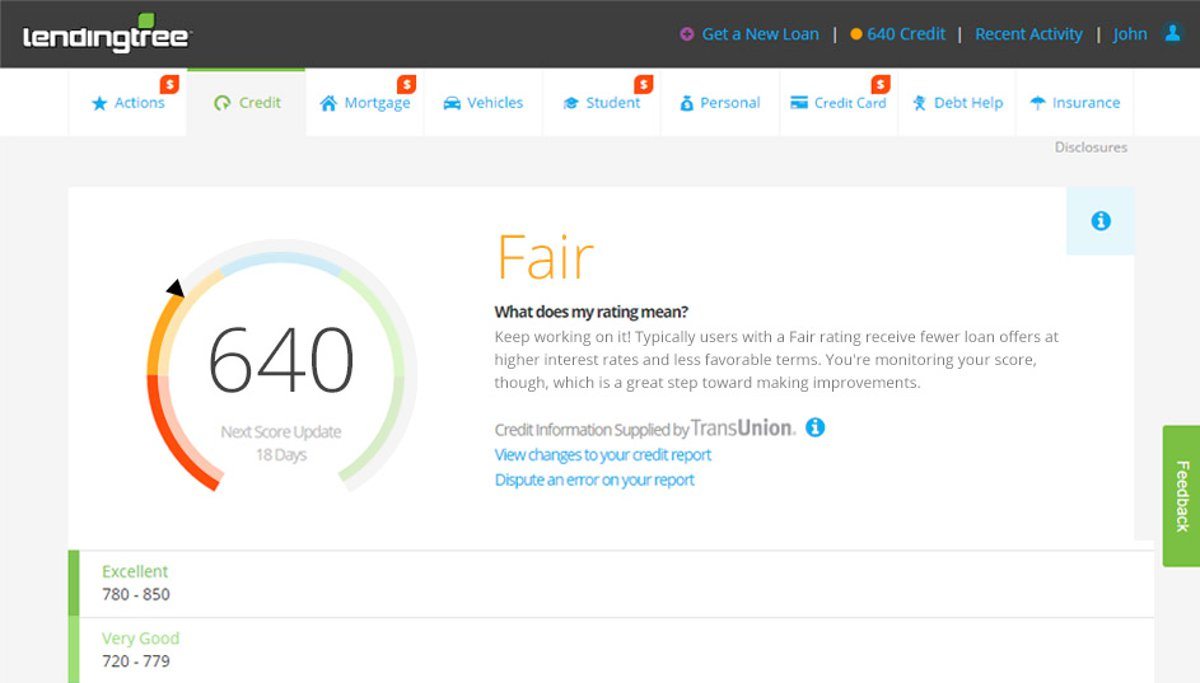The image size is (1200, 683).
Task: Click the LendingTree logo
Action: [107, 34]
